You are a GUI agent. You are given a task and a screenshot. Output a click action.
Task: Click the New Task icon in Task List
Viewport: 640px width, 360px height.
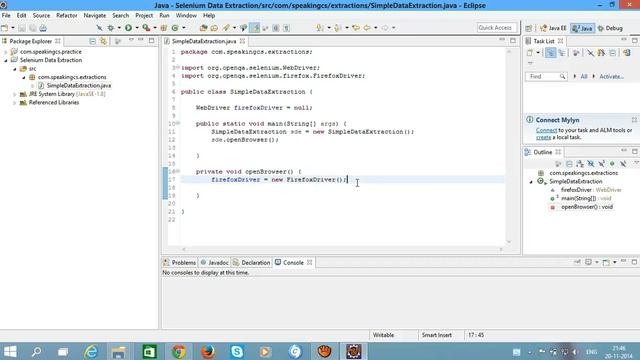click(x=530, y=53)
